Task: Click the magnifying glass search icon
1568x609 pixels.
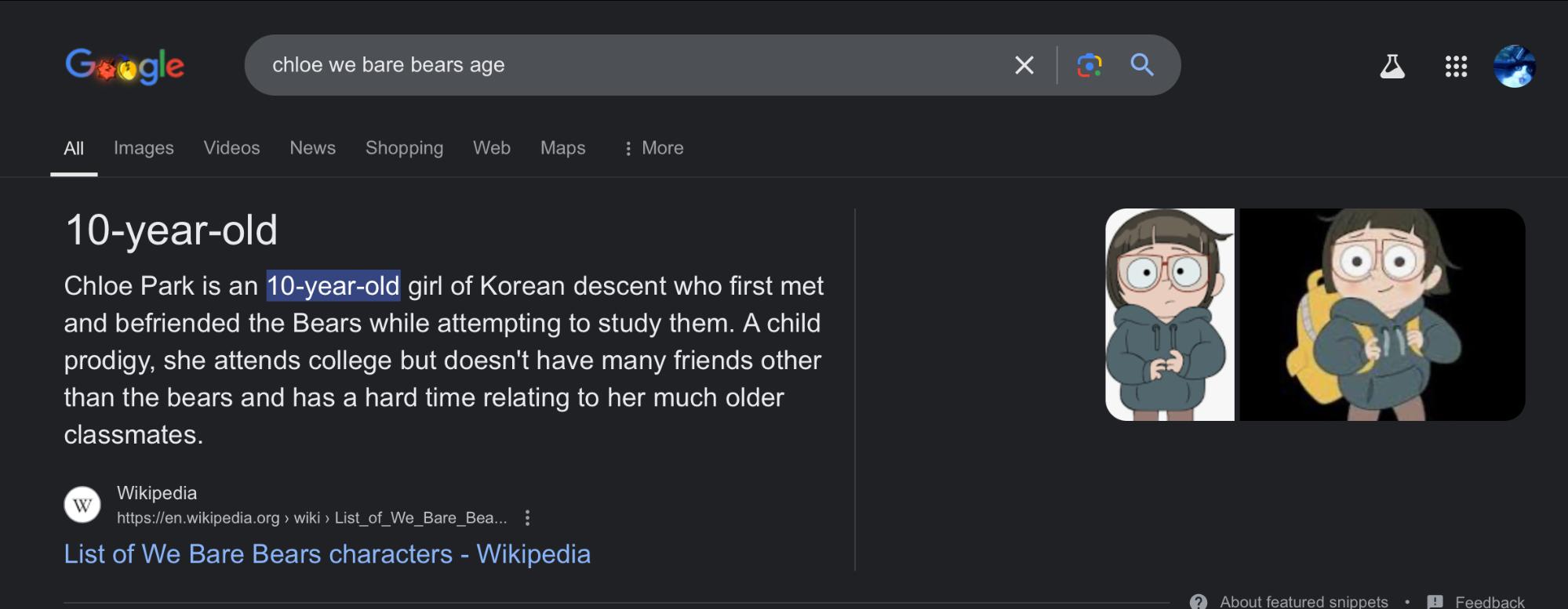Action: (x=1142, y=64)
